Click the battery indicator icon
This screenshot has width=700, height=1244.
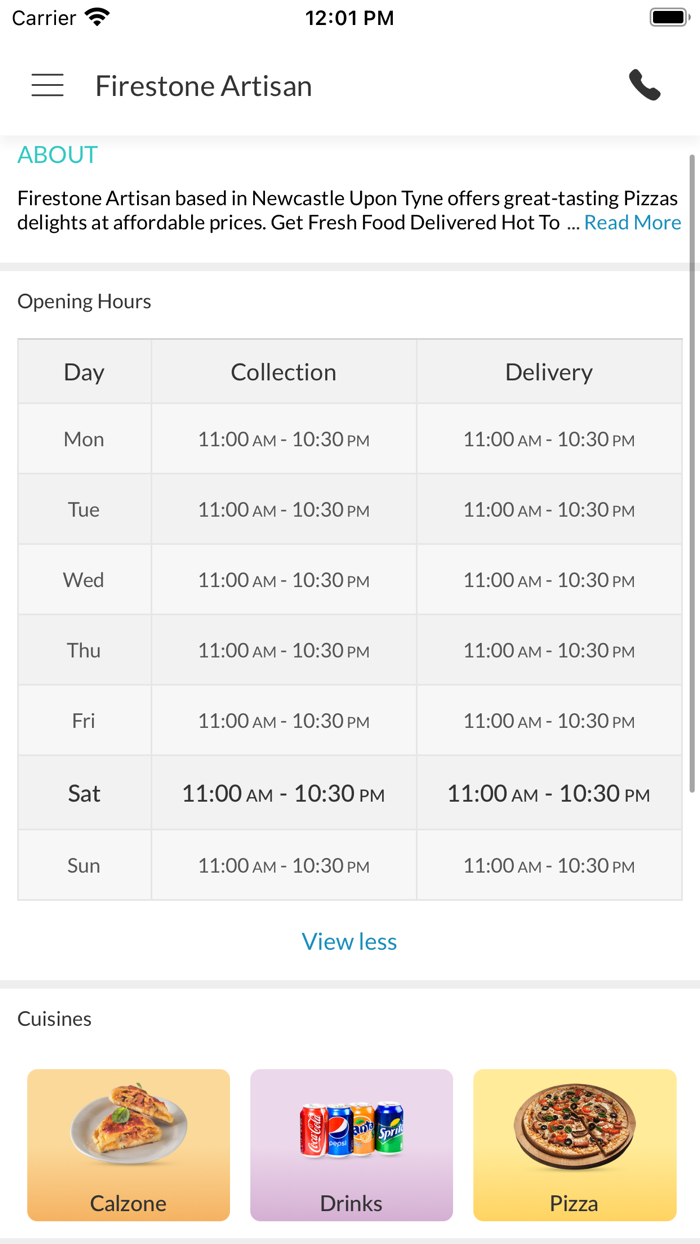(x=667, y=17)
